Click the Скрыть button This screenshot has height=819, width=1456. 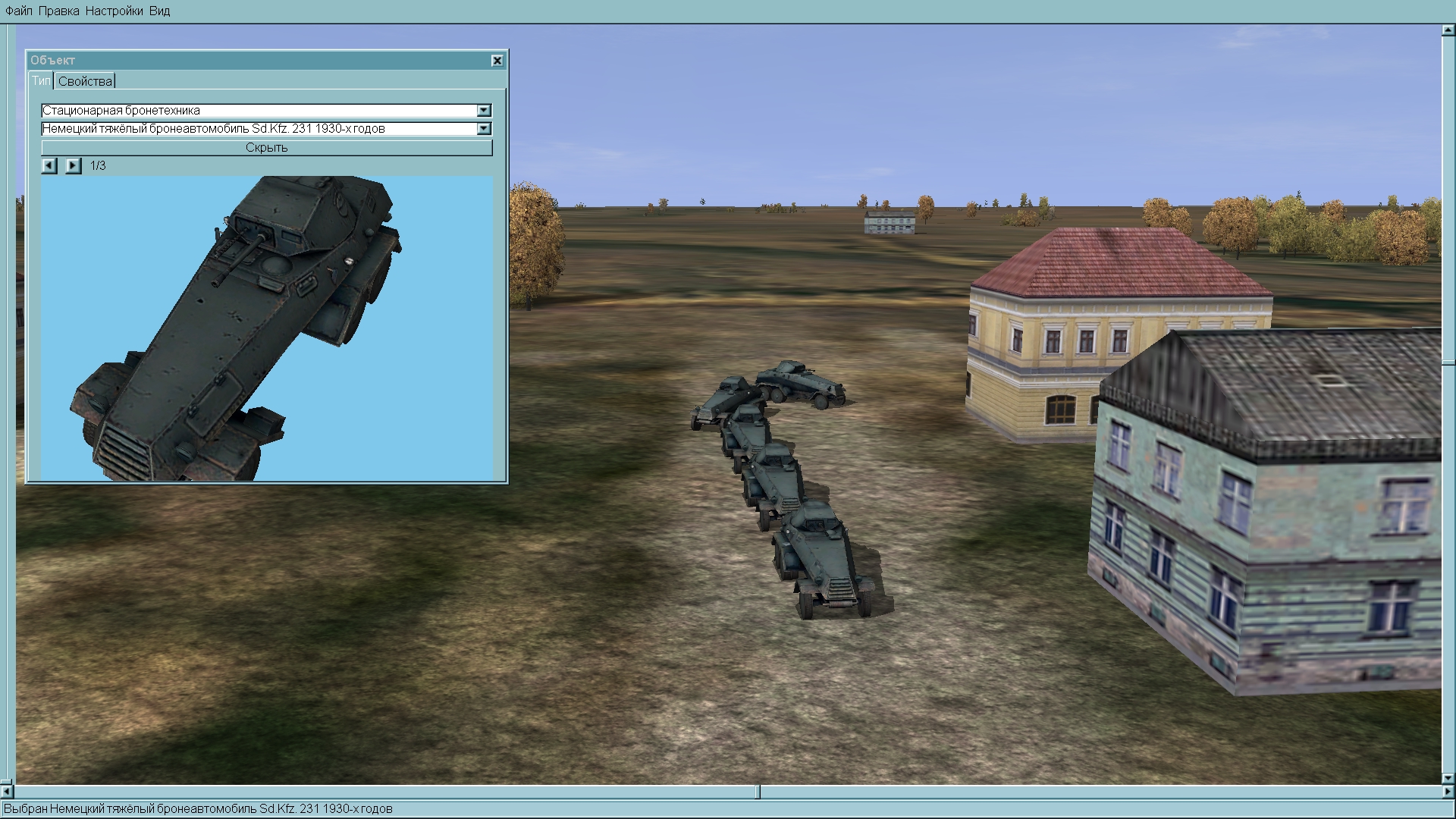(266, 148)
